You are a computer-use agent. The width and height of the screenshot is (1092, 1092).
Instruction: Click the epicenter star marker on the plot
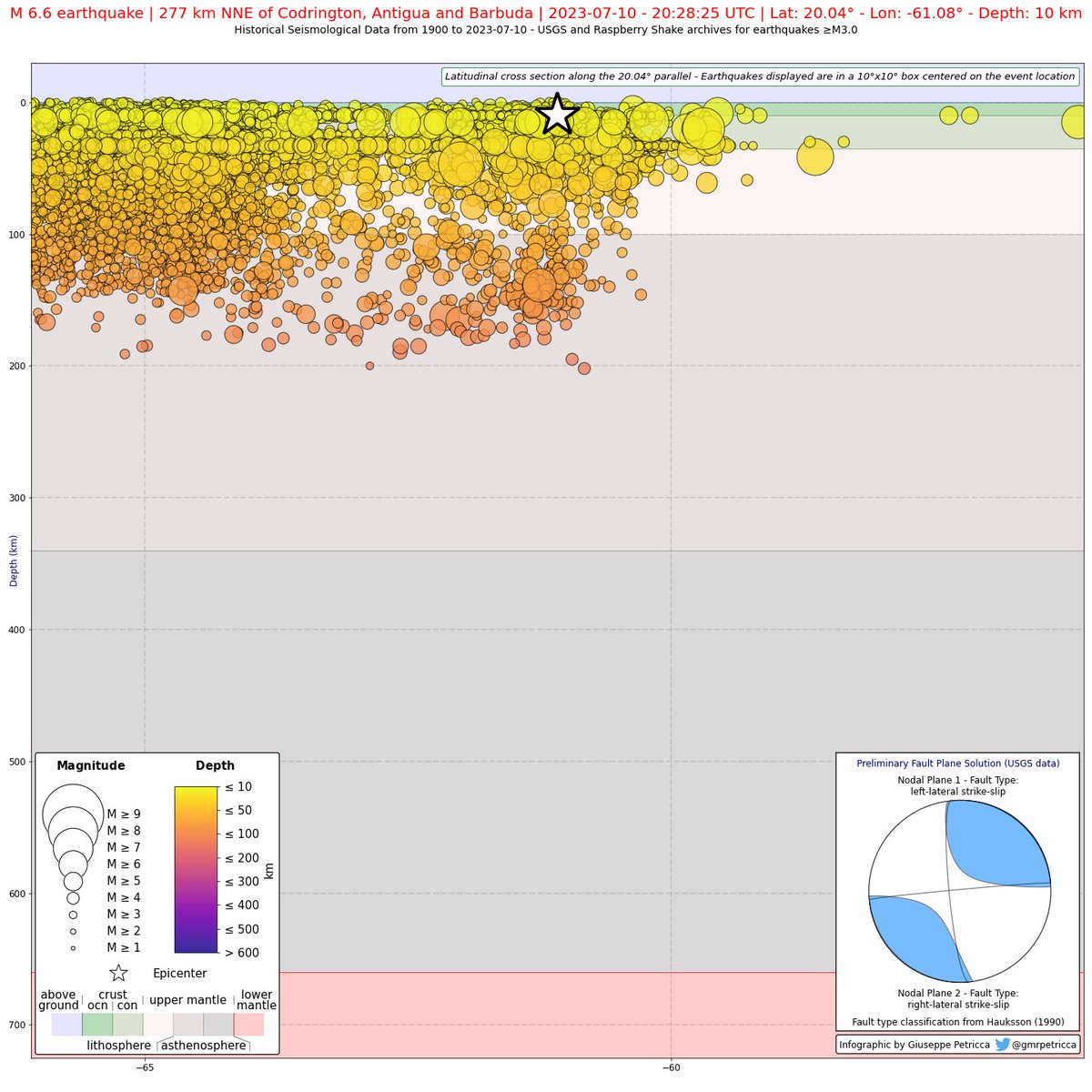[x=557, y=115]
